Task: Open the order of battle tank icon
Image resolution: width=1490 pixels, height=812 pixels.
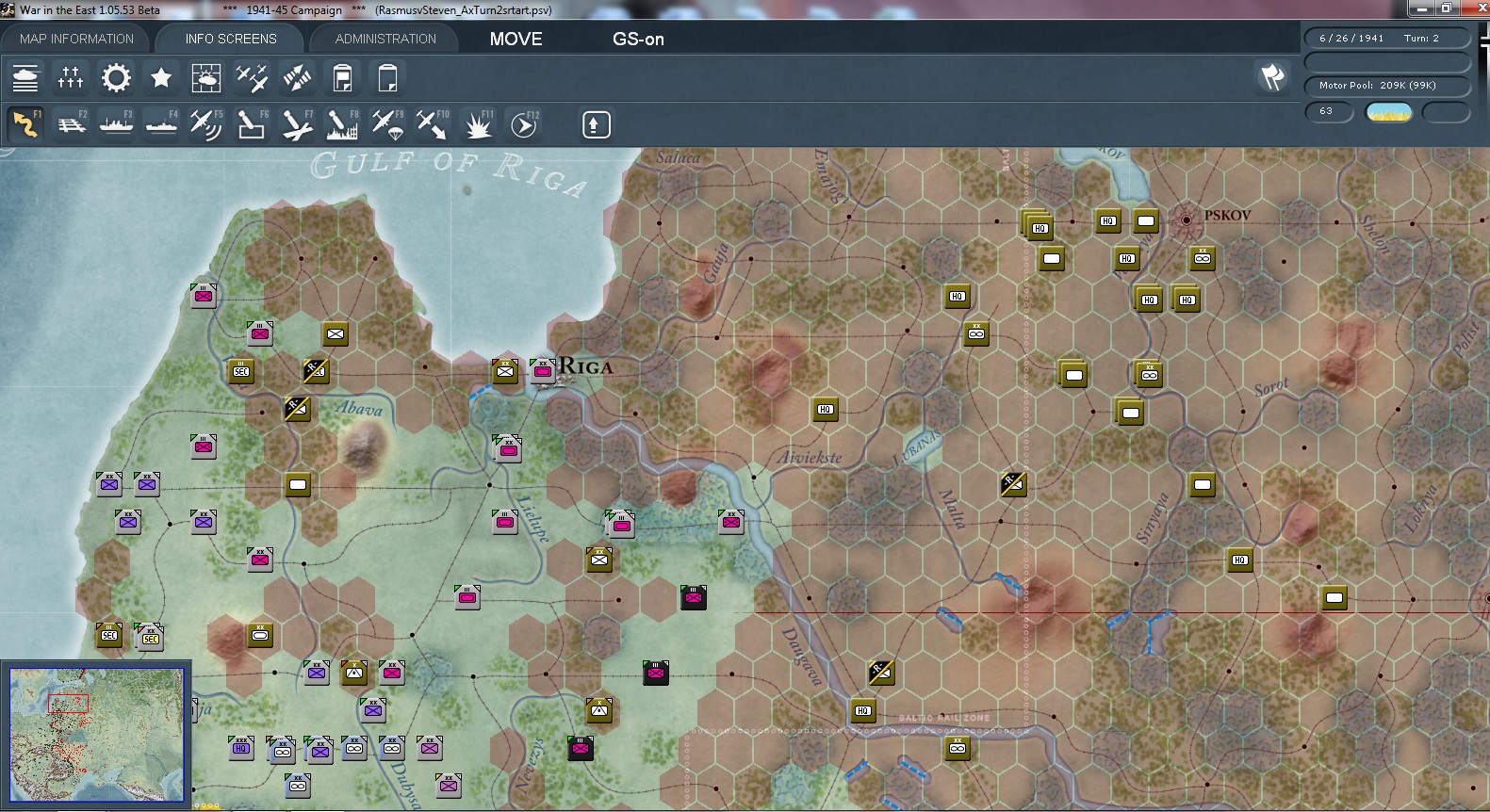Action: coord(25,77)
